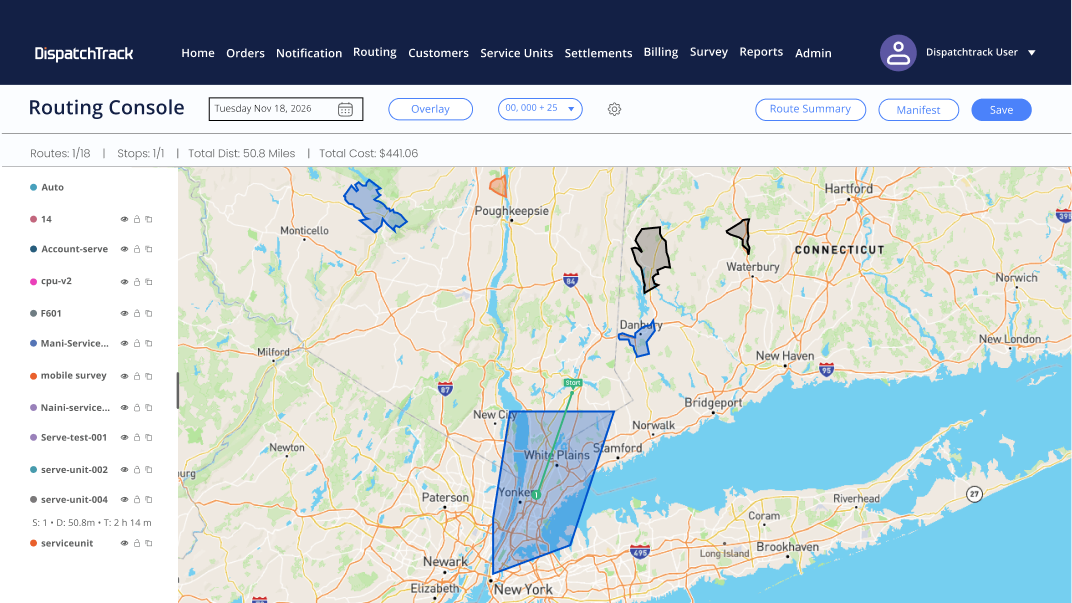This screenshot has width=1072, height=603.
Task: Select the Routing menu item
Action: click(375, 52)
